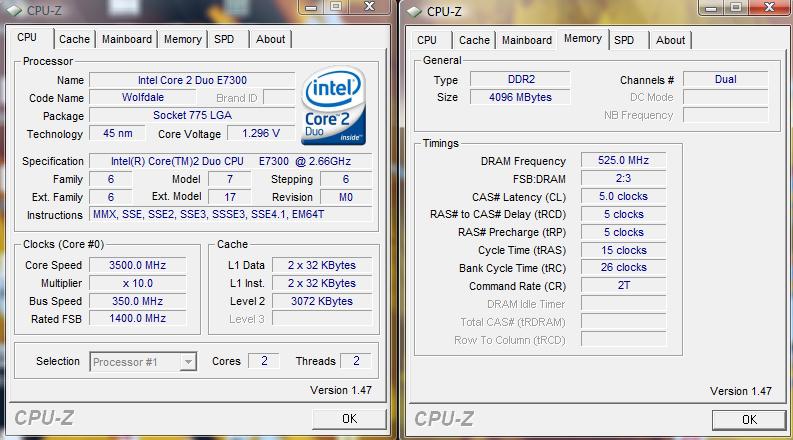Click the Cores count field
Viewport: 793px width, 440px height.
coord(264,361)
